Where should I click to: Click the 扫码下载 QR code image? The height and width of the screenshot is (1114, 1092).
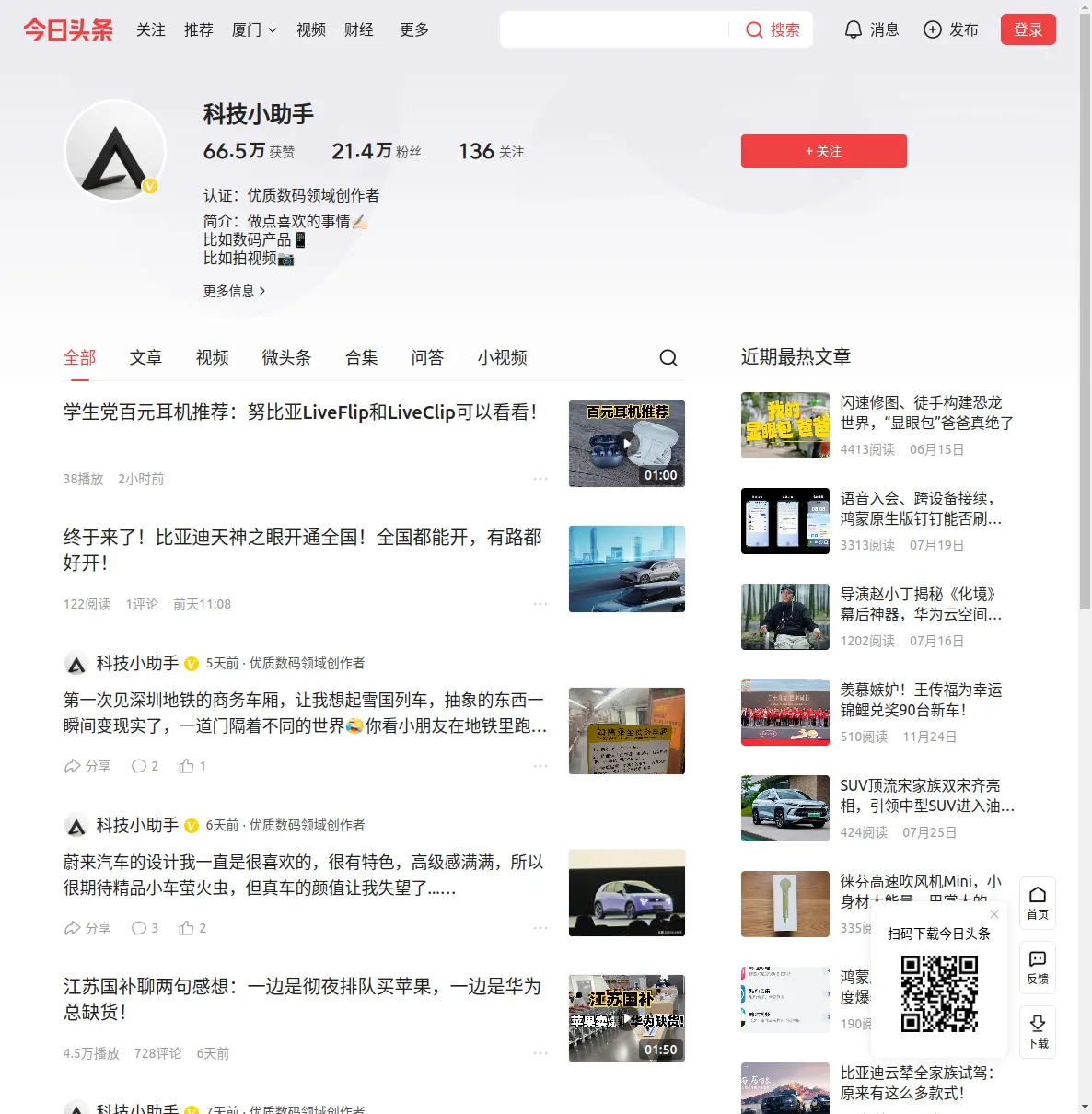[939, 993]
